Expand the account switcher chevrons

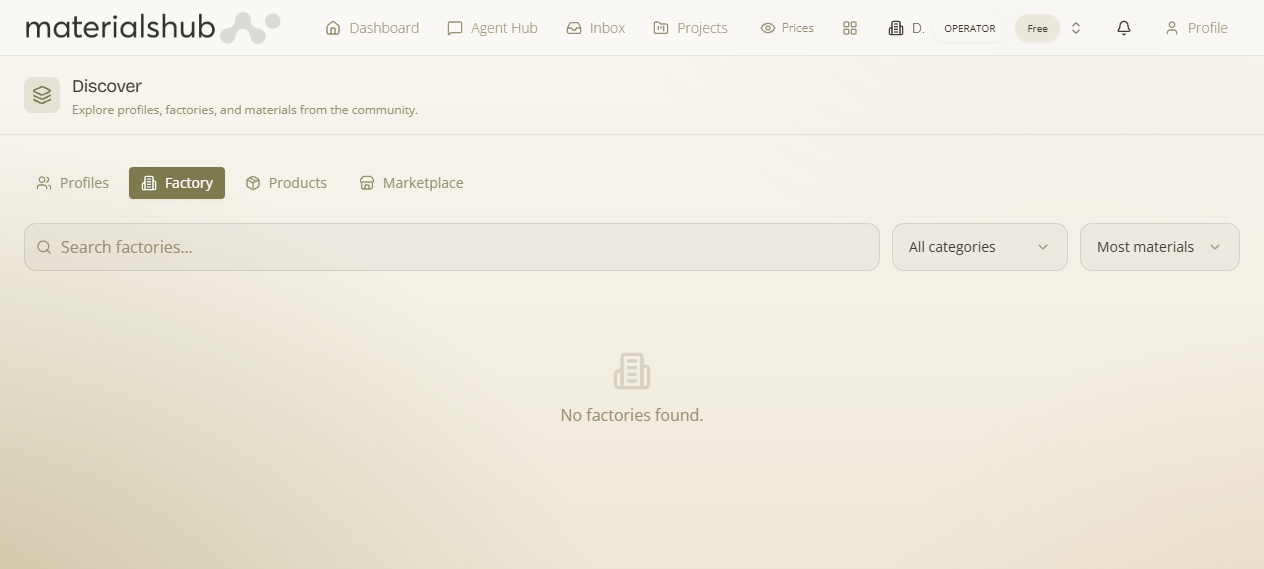pyautogui.click(x=1076, y=28)
